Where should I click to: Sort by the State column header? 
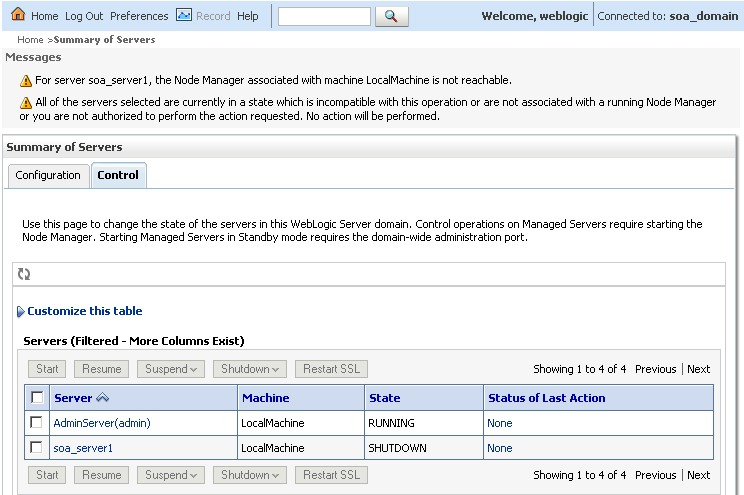(385, 398)
